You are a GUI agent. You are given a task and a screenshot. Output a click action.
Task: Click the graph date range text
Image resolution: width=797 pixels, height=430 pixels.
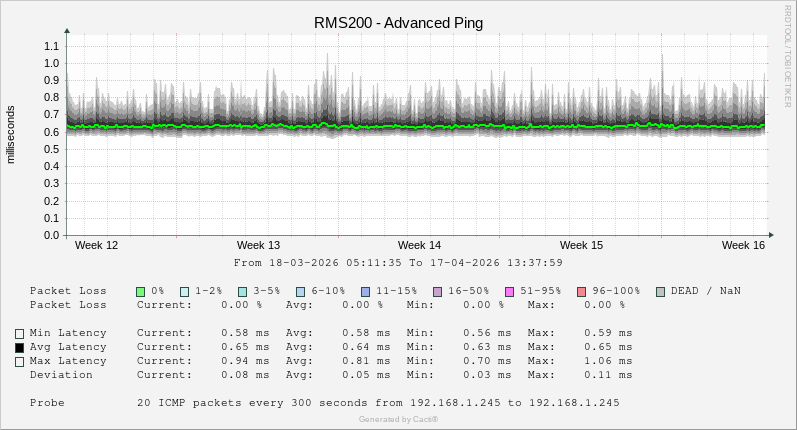tap(398, 263)
